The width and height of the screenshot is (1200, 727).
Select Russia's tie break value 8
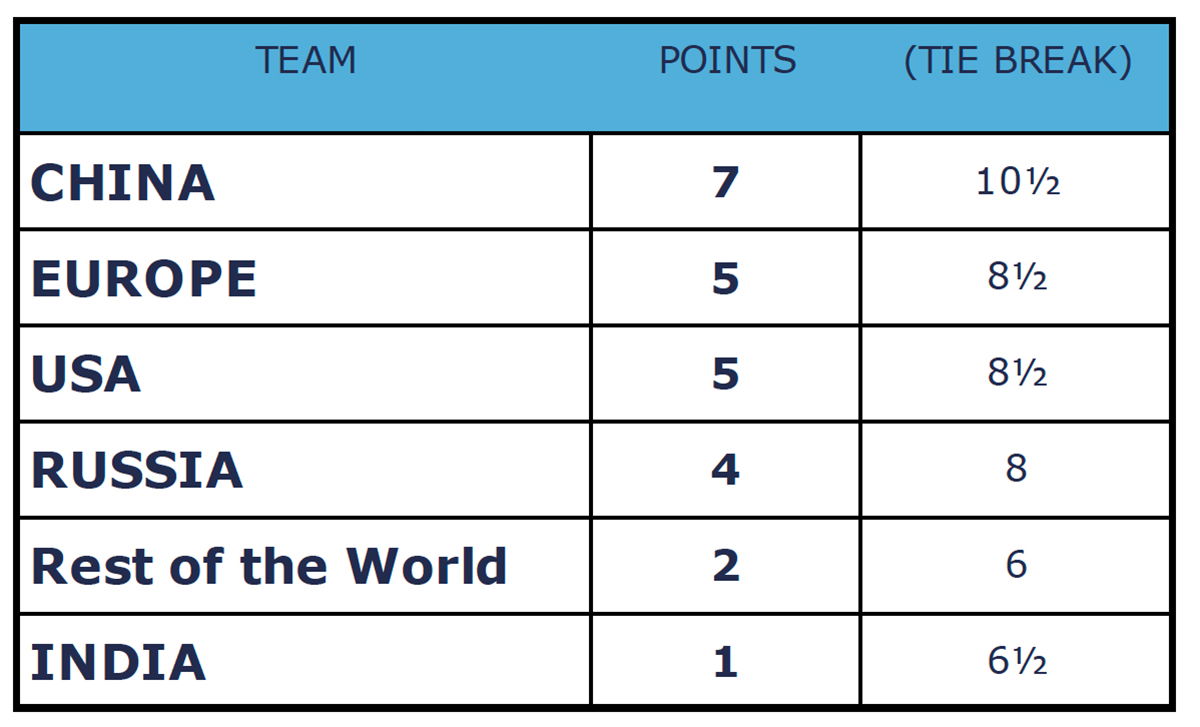click(1016, 471)
